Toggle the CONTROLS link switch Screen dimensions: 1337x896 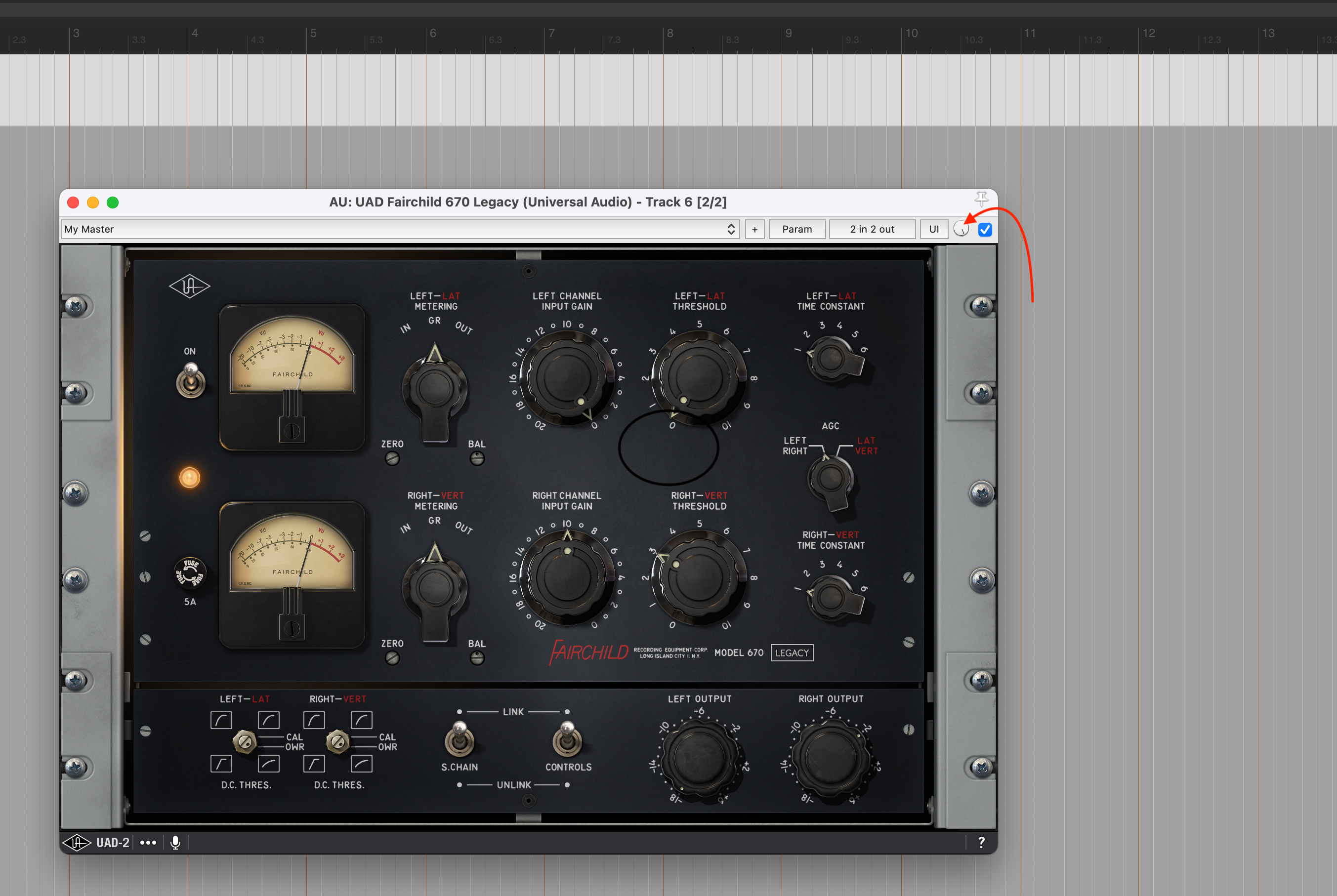[x=567, y=739]
